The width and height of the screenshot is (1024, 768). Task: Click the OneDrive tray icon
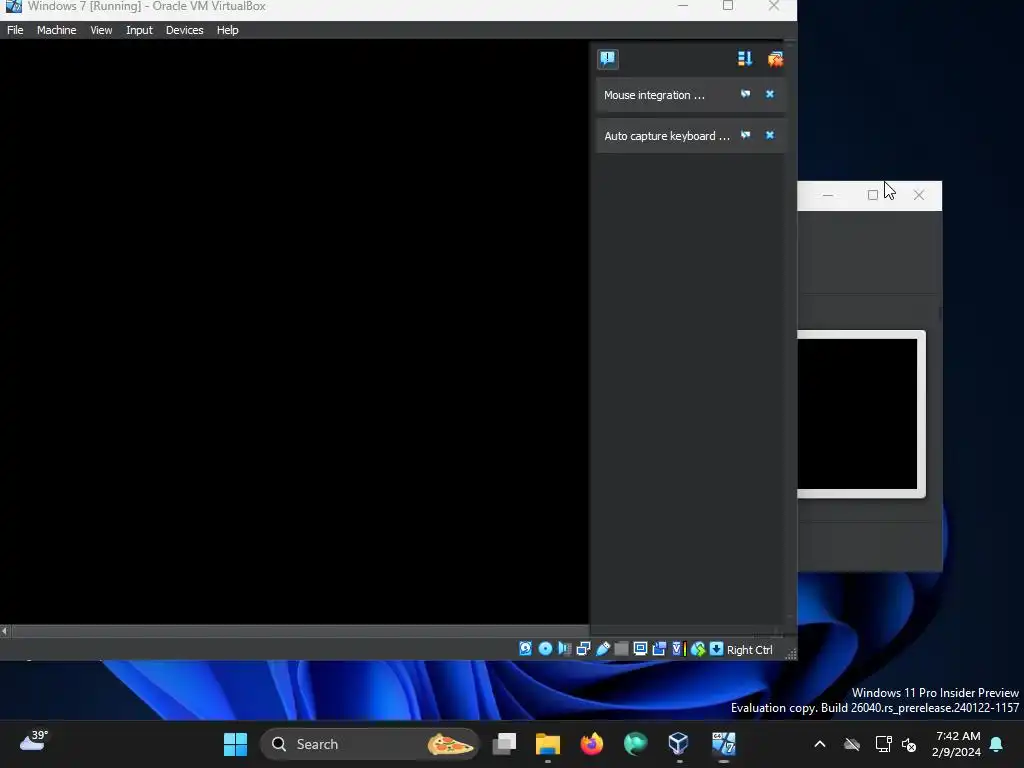(852, 744)
